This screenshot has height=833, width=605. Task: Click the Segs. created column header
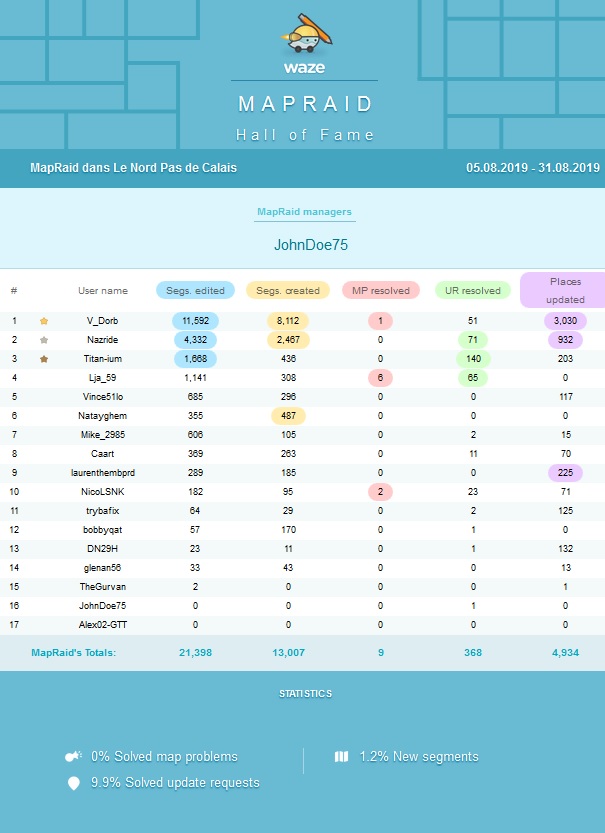[288, 291]
